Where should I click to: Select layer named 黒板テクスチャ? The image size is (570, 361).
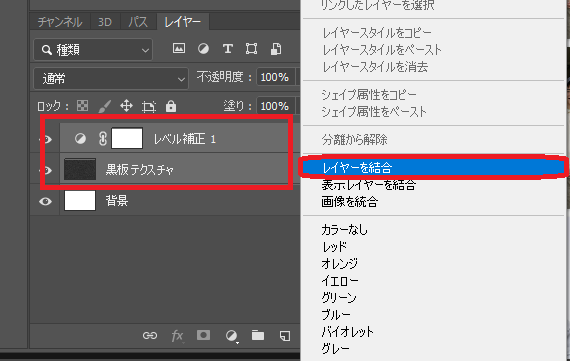(140, 170)
